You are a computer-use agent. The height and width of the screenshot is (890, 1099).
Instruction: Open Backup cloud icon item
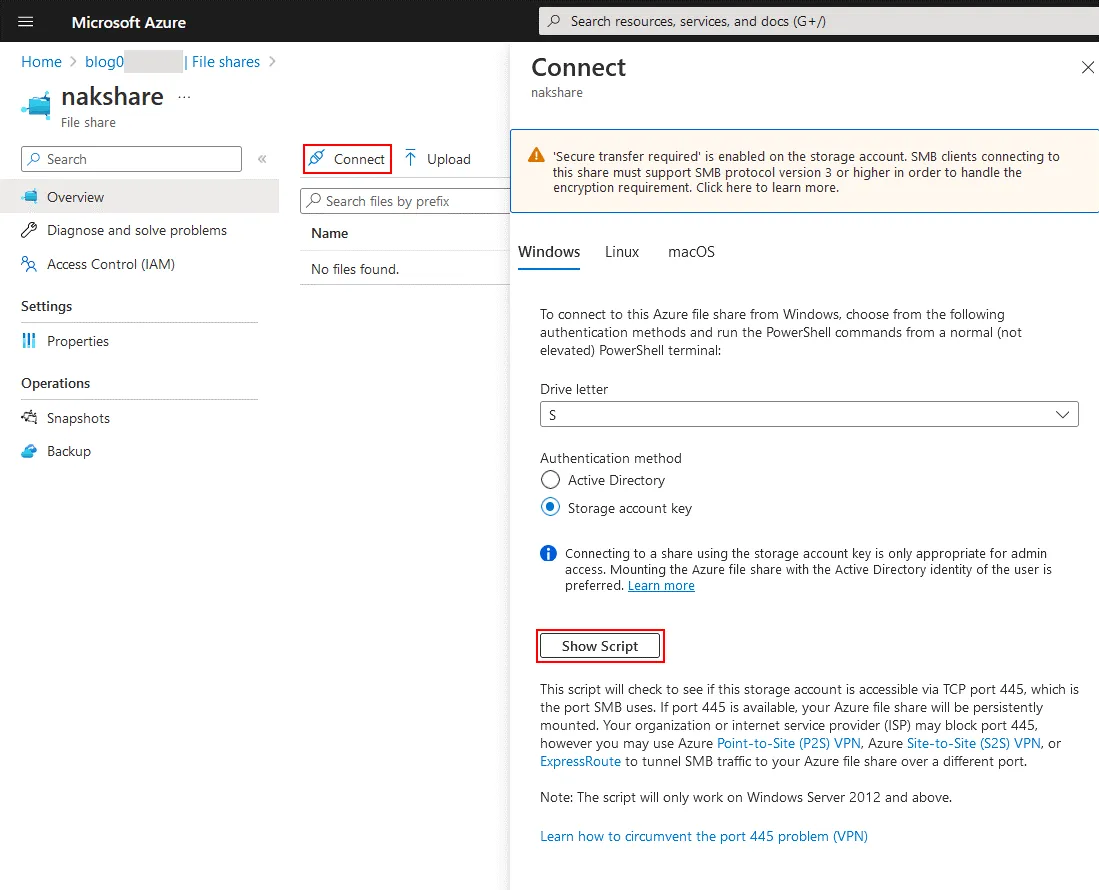click(x=29, y=451)
